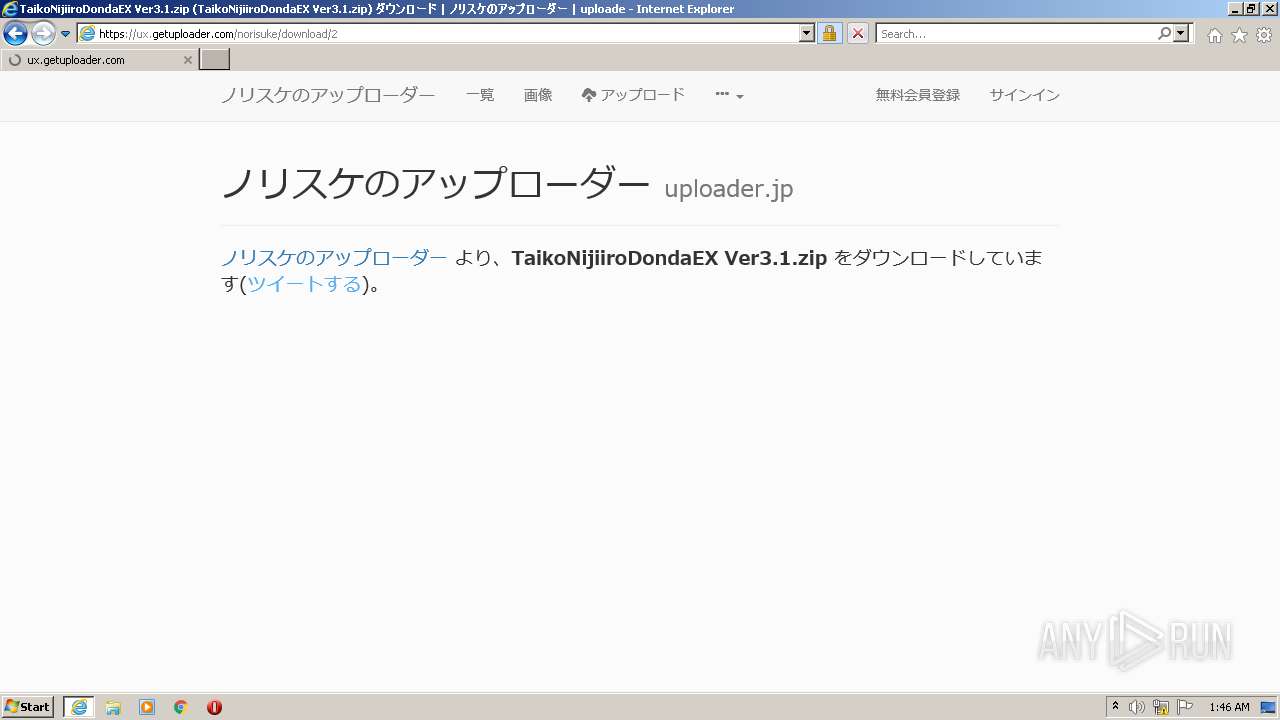Switch to Internet Explorer taskbar button
The image size is (1280, 720).
click(79, 707)
